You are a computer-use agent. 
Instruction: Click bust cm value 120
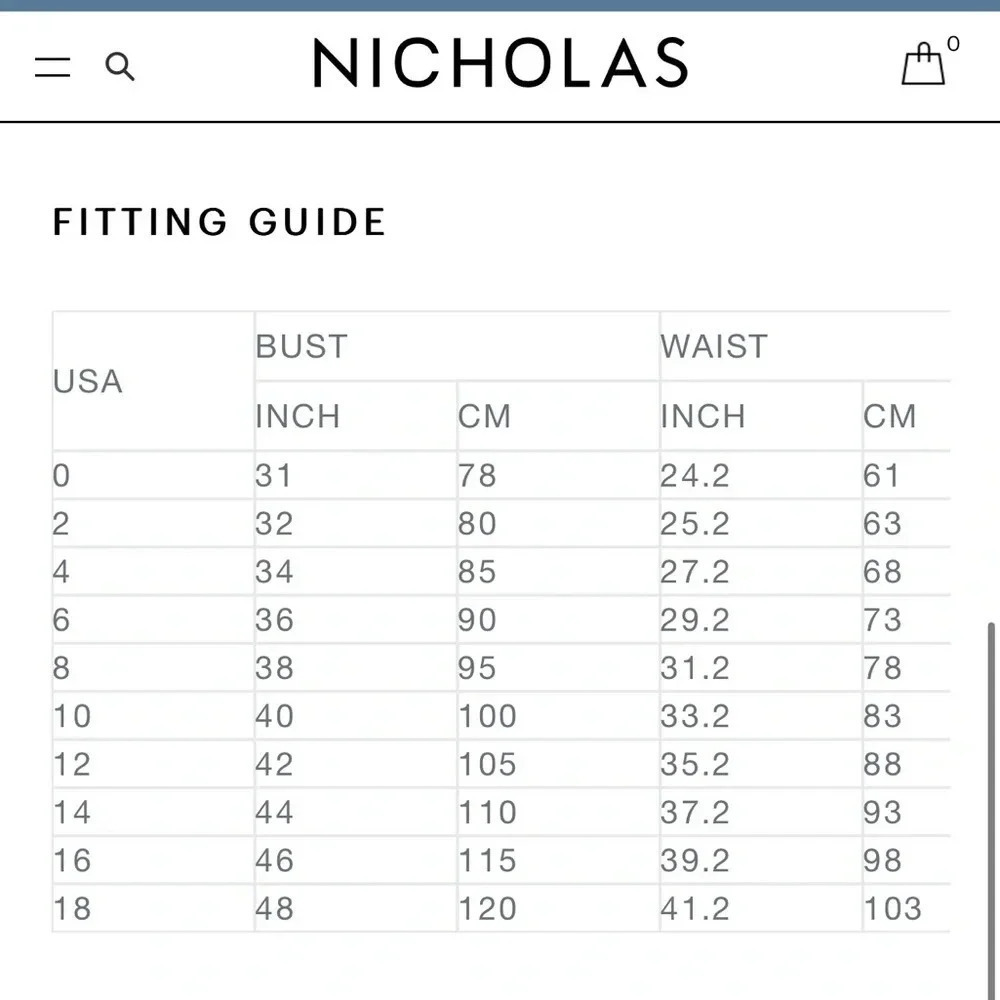click(x=487, y=908)
